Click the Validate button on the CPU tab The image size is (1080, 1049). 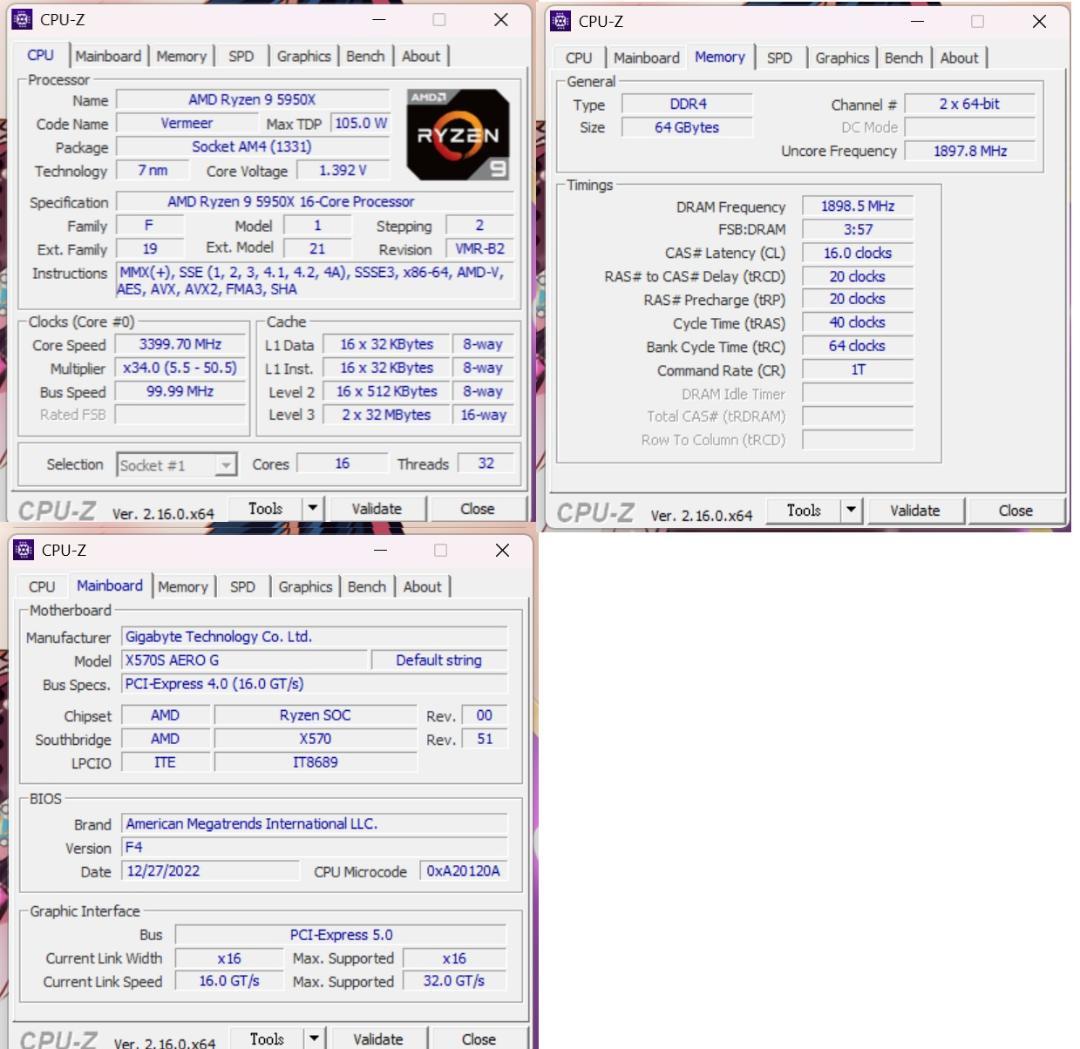point(377,507)
